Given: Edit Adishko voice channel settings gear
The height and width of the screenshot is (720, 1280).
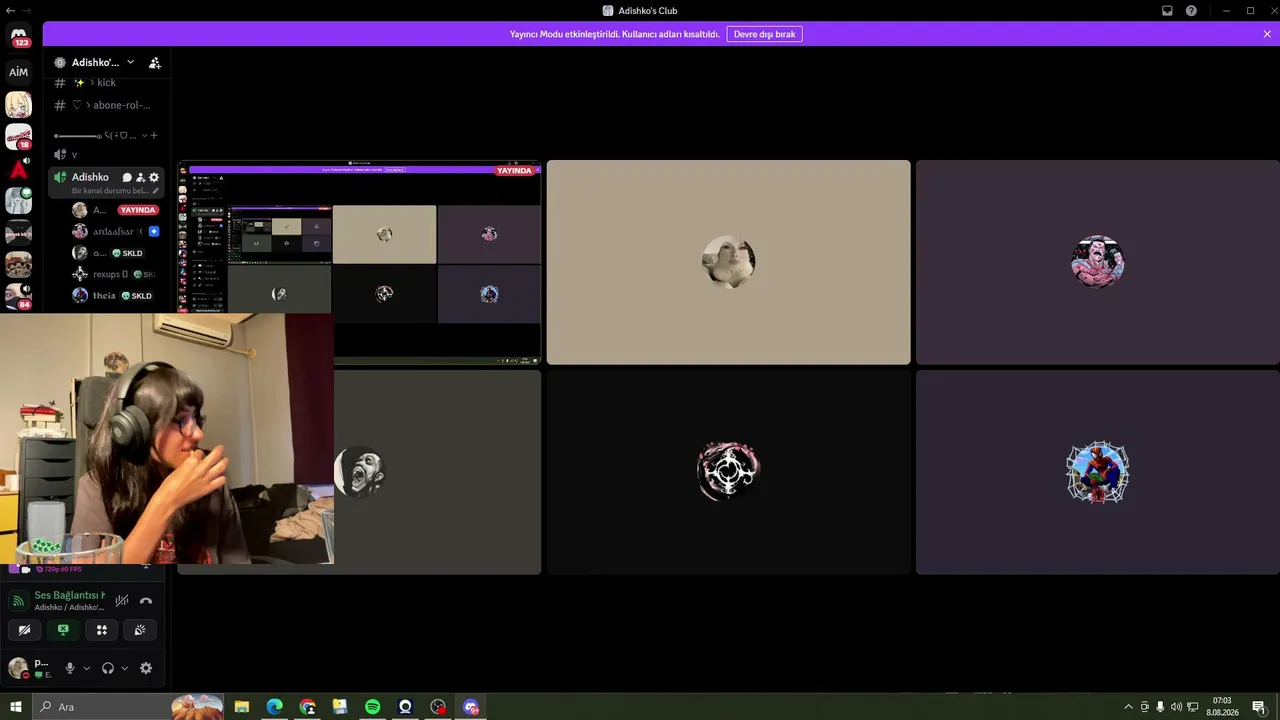Looking at the screenshot, I should pos(154,177).
